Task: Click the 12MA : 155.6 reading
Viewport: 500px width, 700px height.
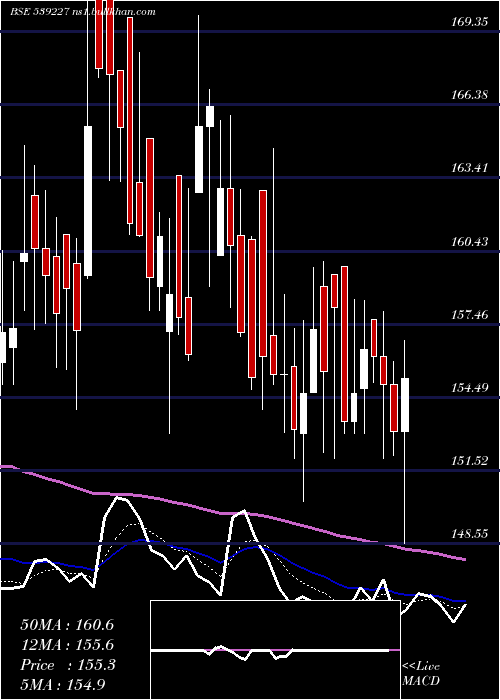Action: 67,645
